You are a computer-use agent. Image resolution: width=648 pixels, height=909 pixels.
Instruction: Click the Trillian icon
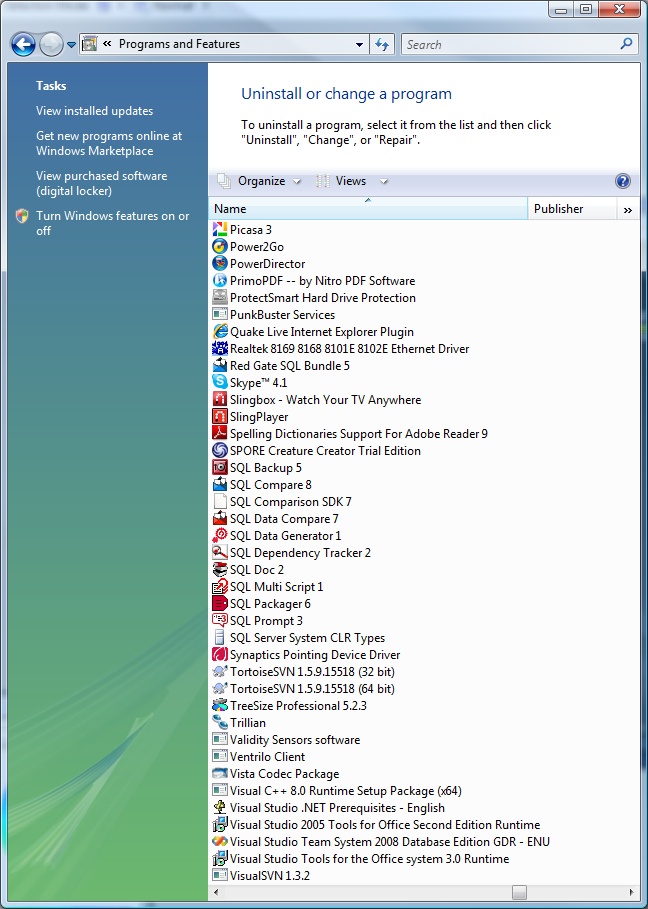tap(220, 722)
